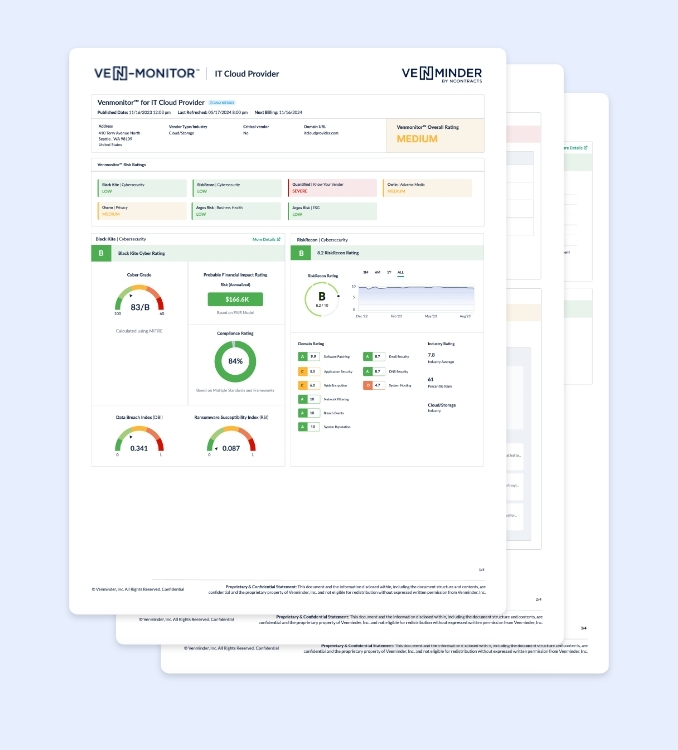Select the 3M time range tab
678x750 pixels.
point(365,272)
